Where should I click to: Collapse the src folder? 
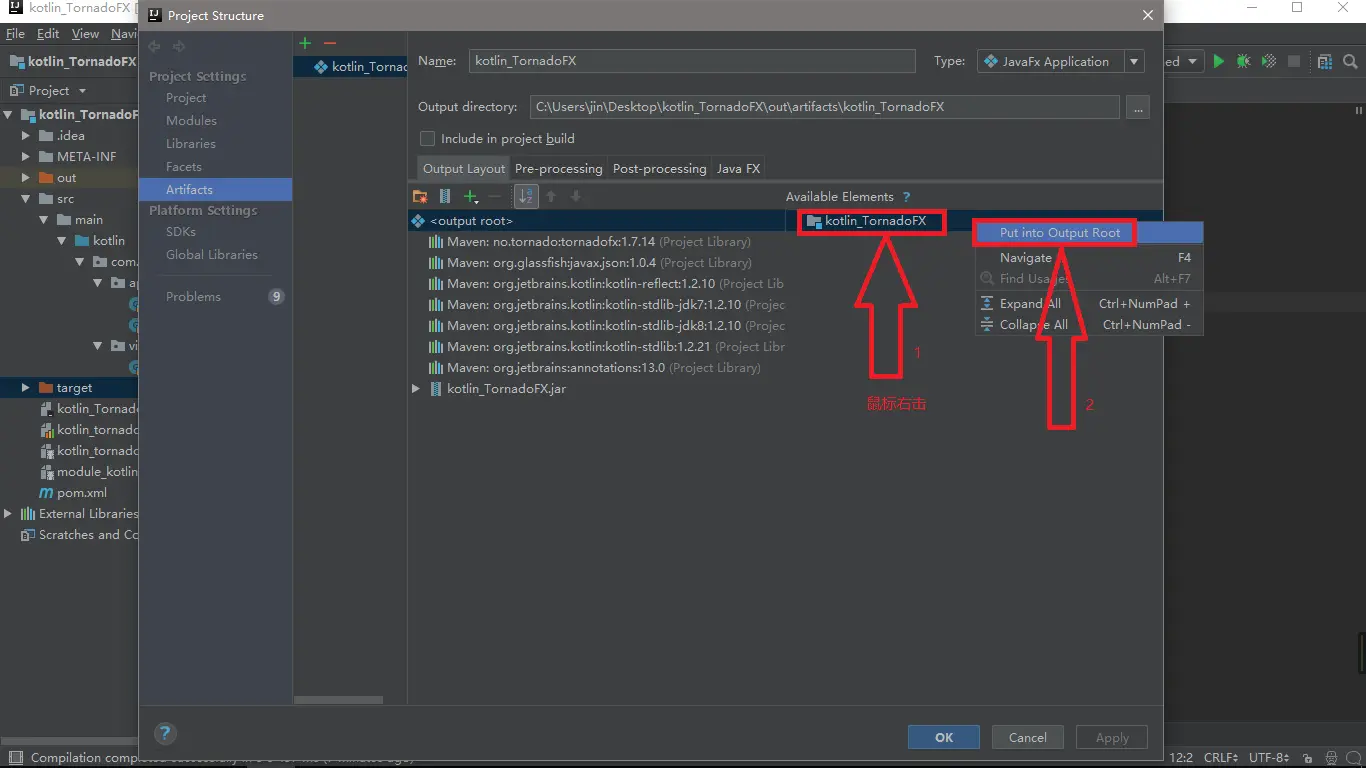point(27,199)
